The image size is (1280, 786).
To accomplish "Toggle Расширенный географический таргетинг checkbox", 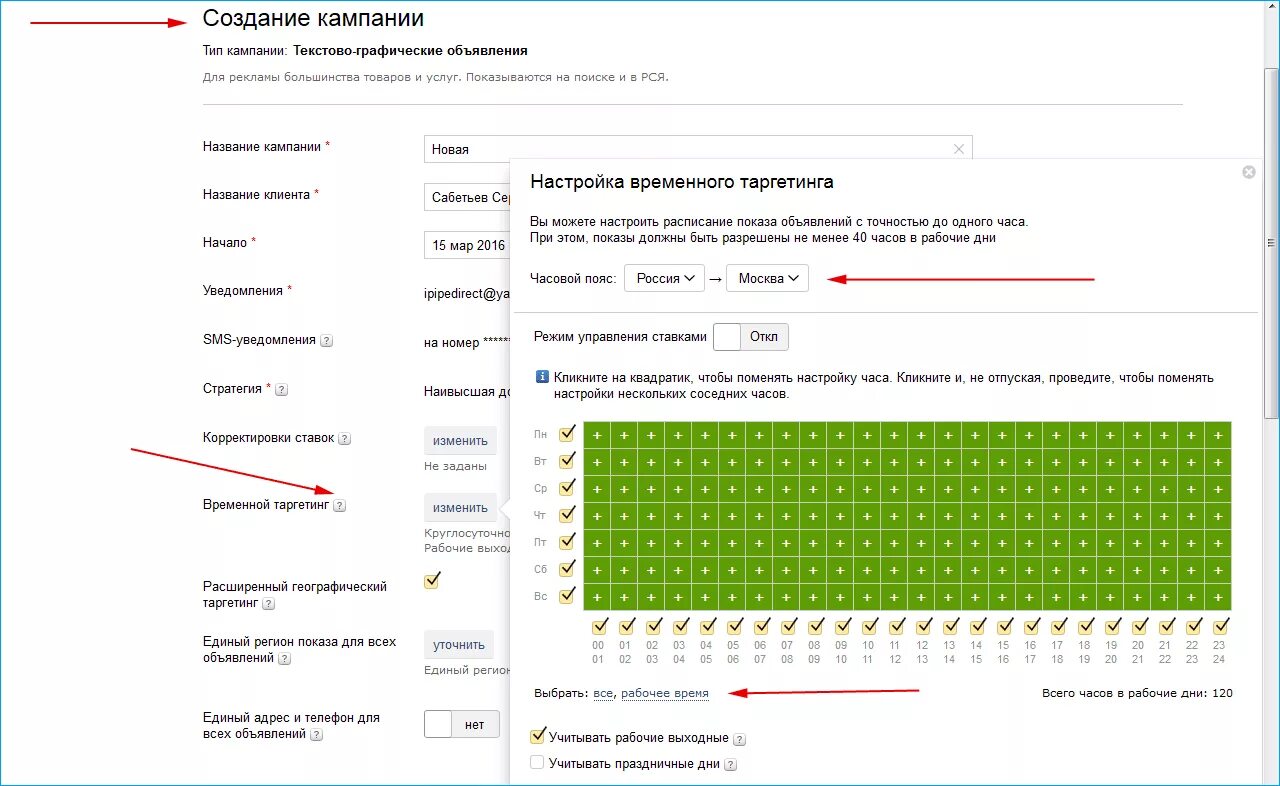I will (x=432, y=580).
